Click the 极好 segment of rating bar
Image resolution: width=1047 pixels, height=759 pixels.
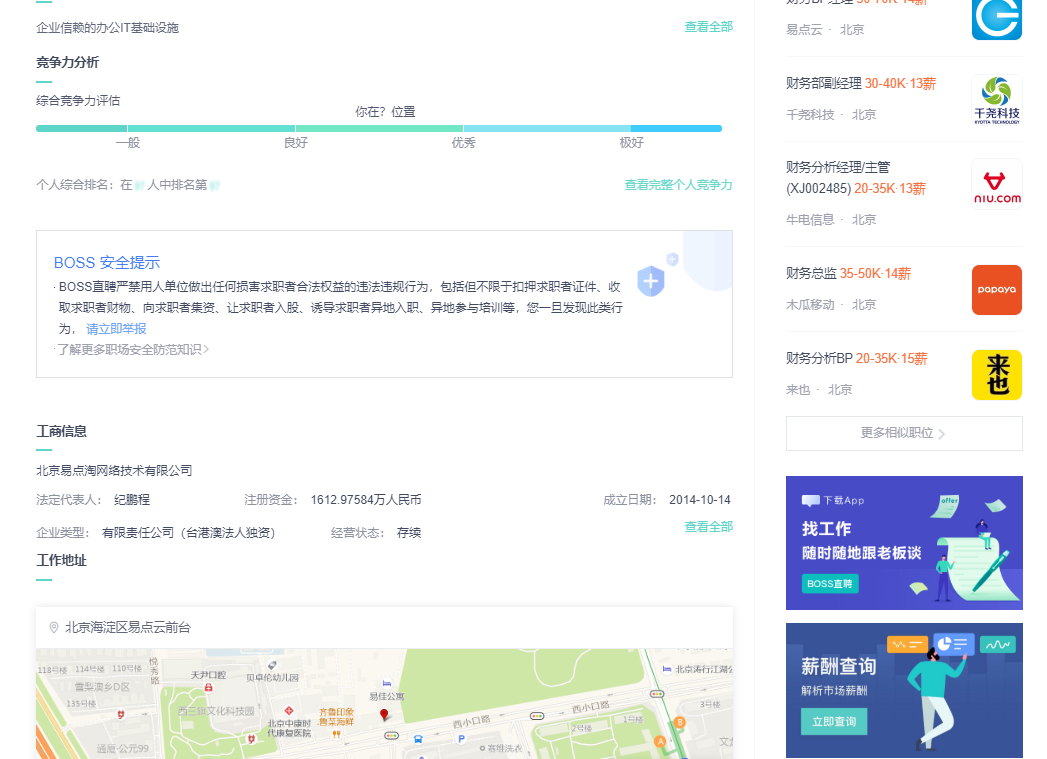pos(676,128)
